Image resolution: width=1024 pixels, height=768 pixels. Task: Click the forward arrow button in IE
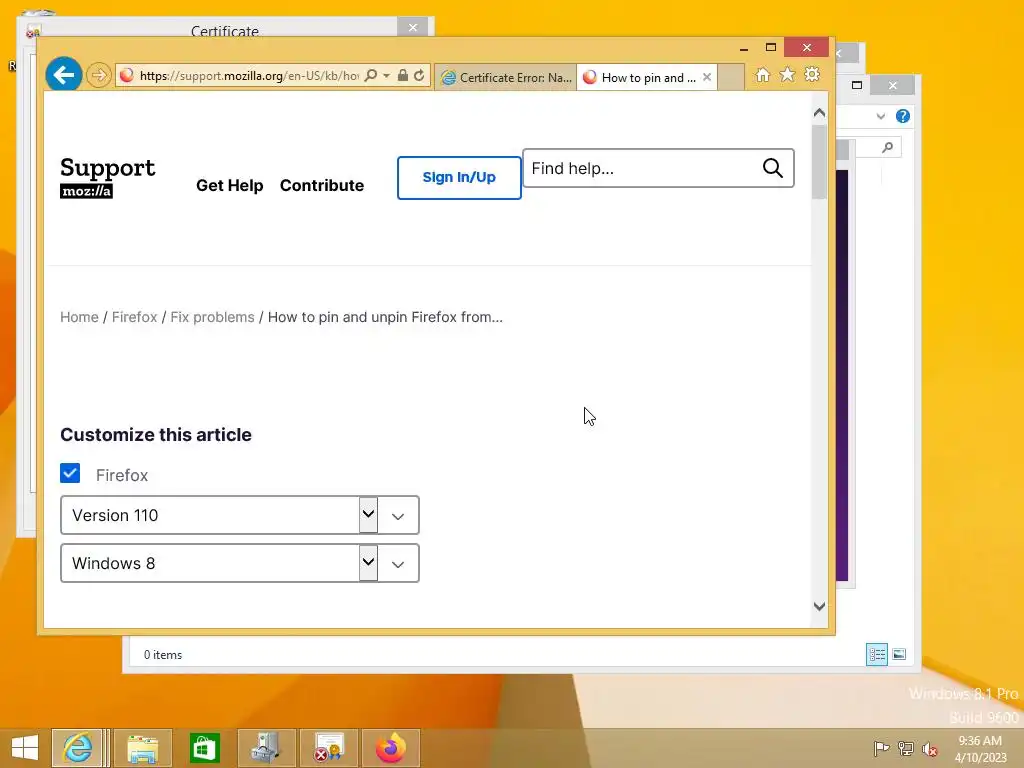[x=99, y=75]
